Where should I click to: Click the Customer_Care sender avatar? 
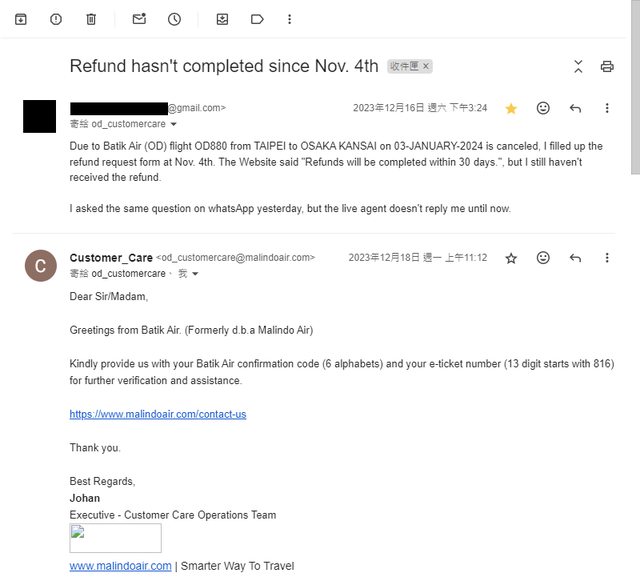pos(40,266)
